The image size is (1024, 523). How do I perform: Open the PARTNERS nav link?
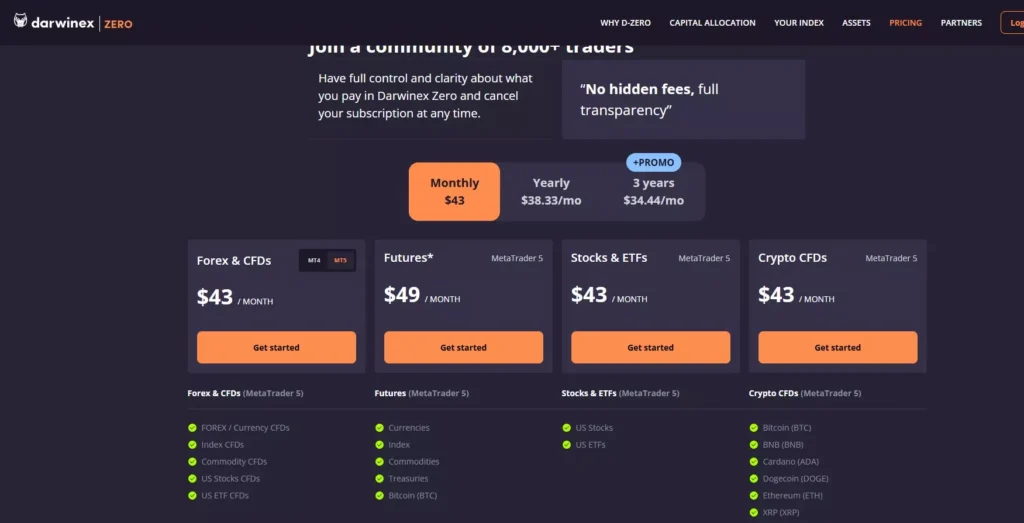[x=961, y=23]
